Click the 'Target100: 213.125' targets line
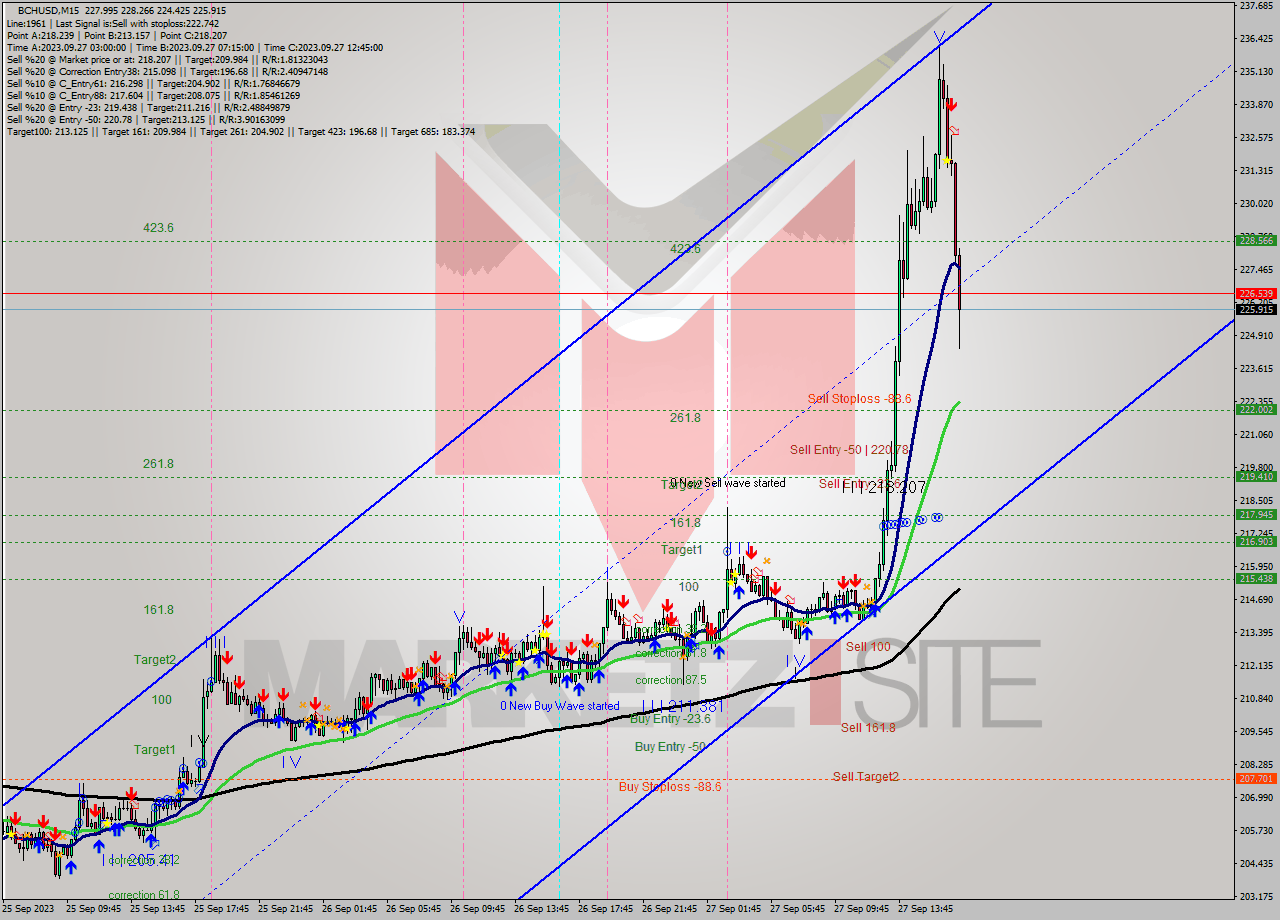Image resolution: width=1280 pixels, height=920 pixels. click(x=240, y=131)
